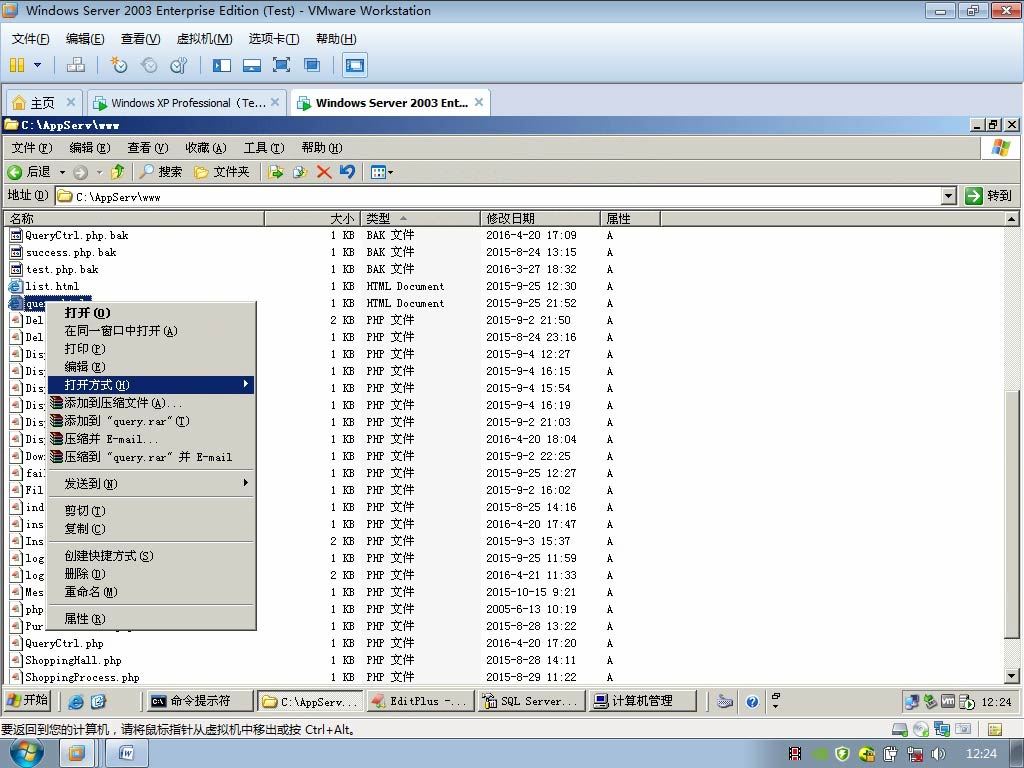Click the file list scroll-up arrow
The height and width of the screenshot is (768, 1024).
1011,219
